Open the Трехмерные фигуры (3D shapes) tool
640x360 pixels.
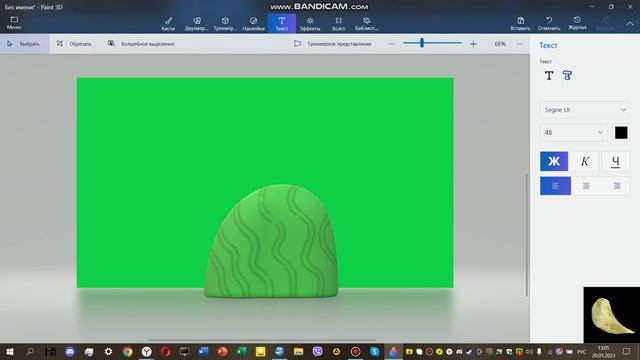[225, 24]
